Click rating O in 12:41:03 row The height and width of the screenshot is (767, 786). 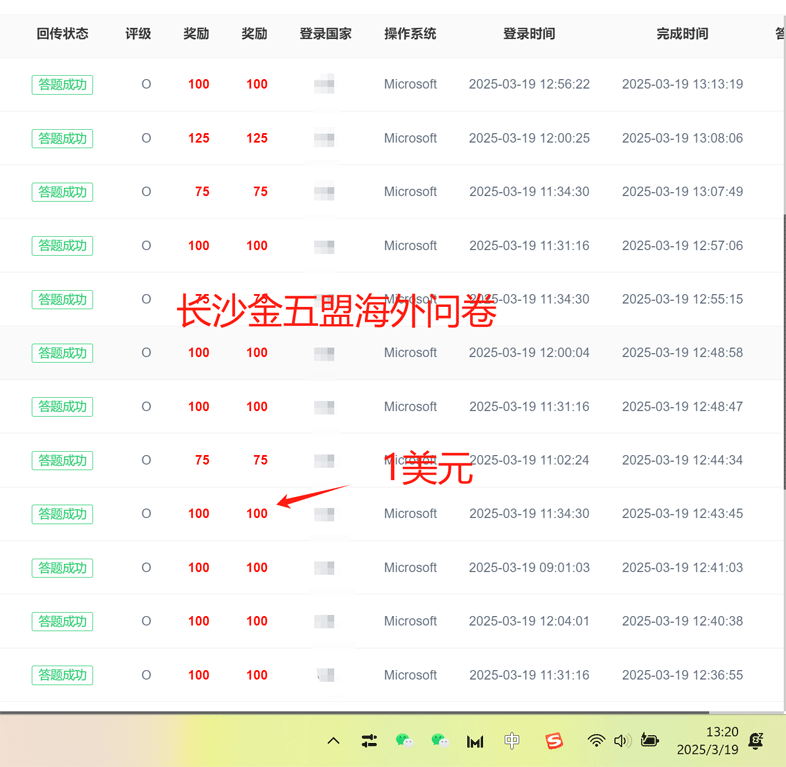146,567
